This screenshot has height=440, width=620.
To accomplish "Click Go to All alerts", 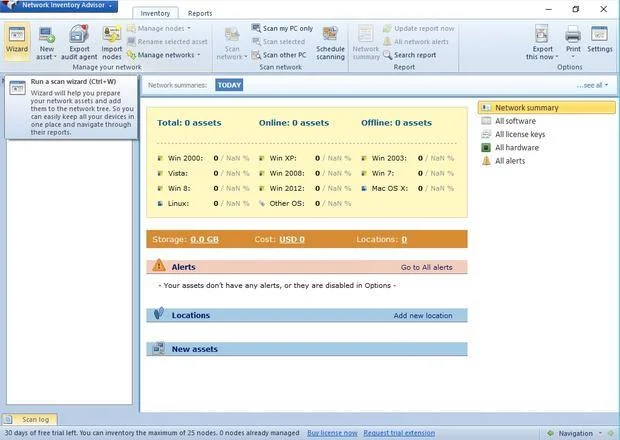I will coord(426,267).
